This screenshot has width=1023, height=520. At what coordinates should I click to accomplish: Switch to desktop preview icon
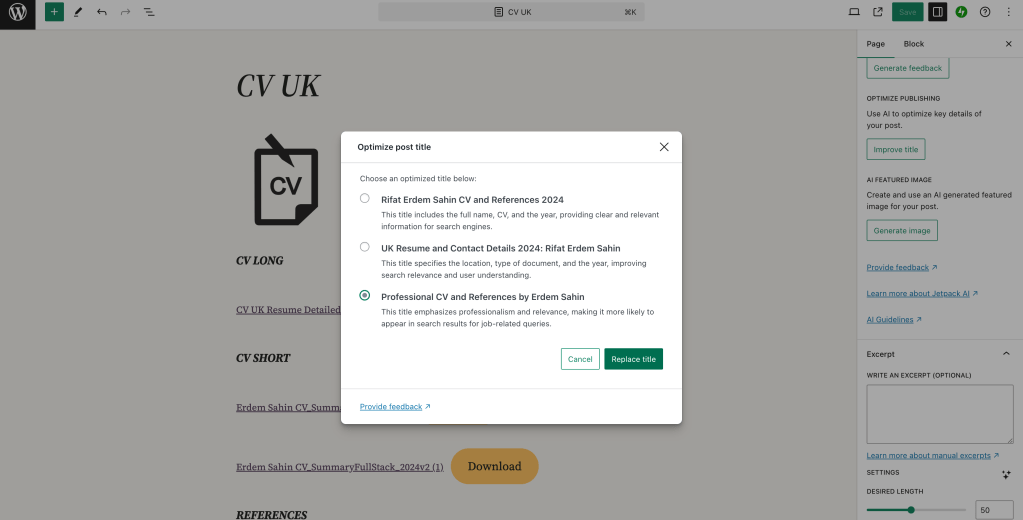point(853,12)
